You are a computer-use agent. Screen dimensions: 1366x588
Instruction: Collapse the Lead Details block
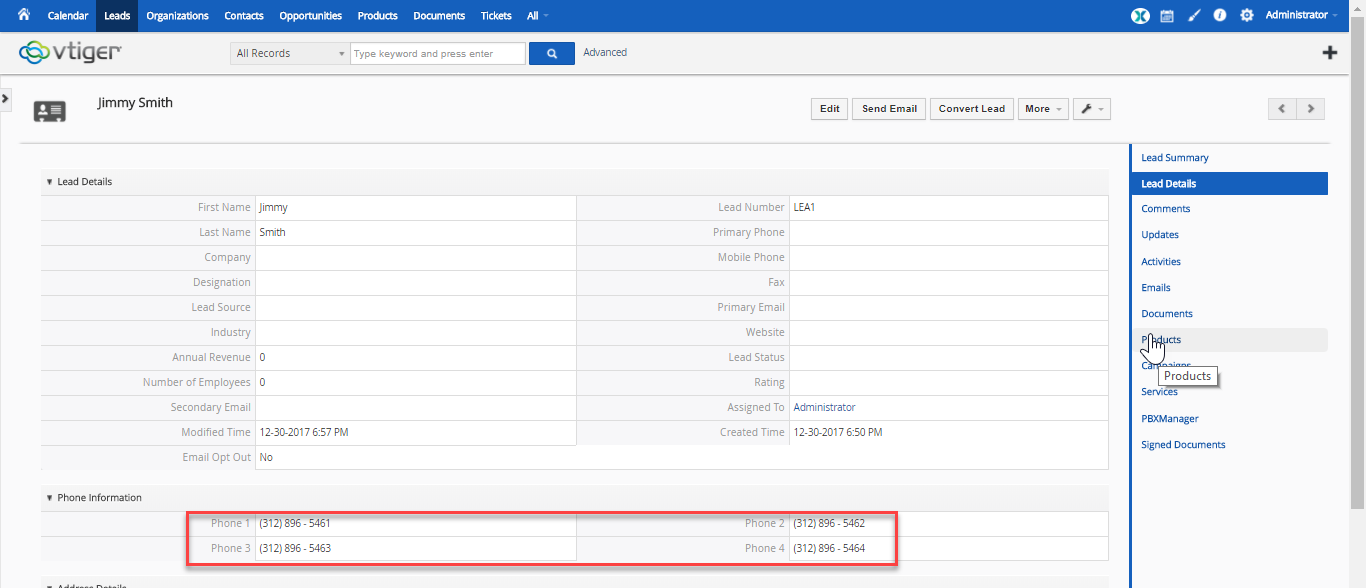coord(50,182)
